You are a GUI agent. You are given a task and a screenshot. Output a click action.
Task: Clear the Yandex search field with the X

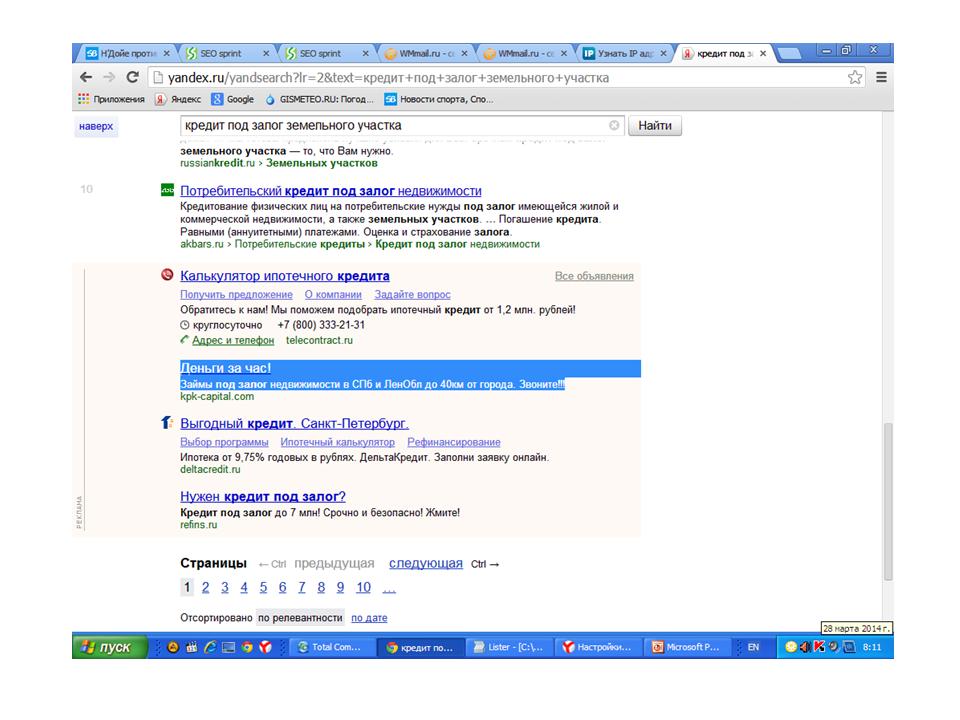point(613,126)
